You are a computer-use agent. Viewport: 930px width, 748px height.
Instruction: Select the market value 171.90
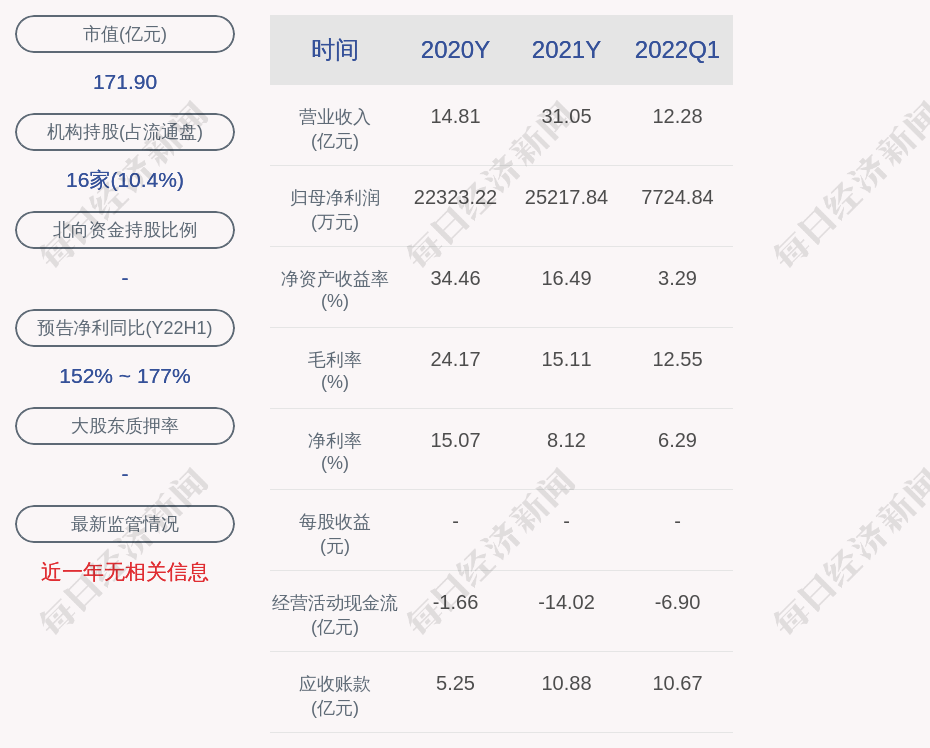tap(125, 82)
